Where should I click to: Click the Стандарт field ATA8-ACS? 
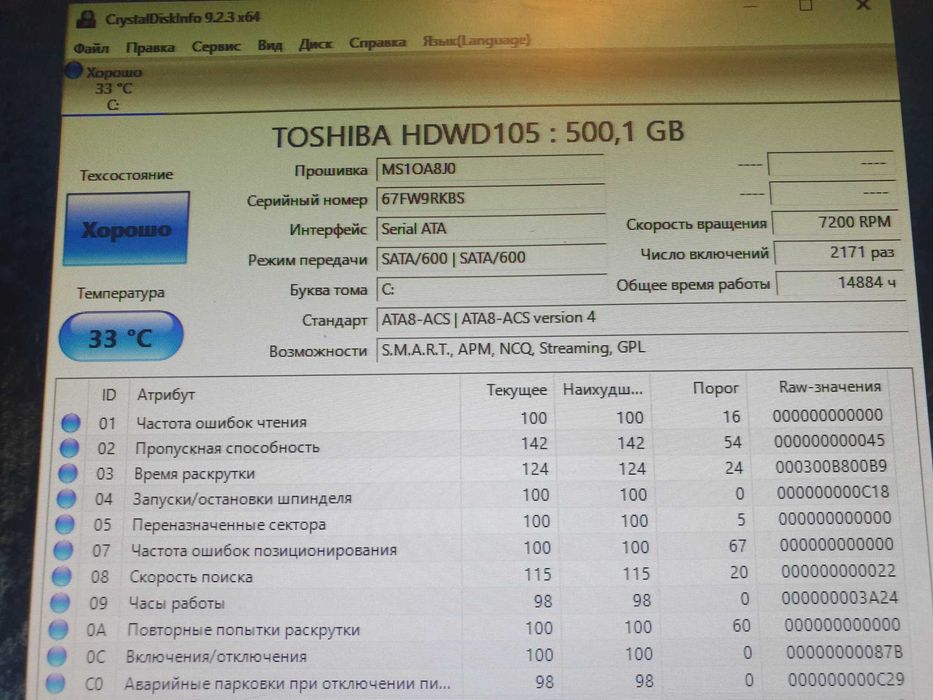pyautogui.click(x=641, y=318)
